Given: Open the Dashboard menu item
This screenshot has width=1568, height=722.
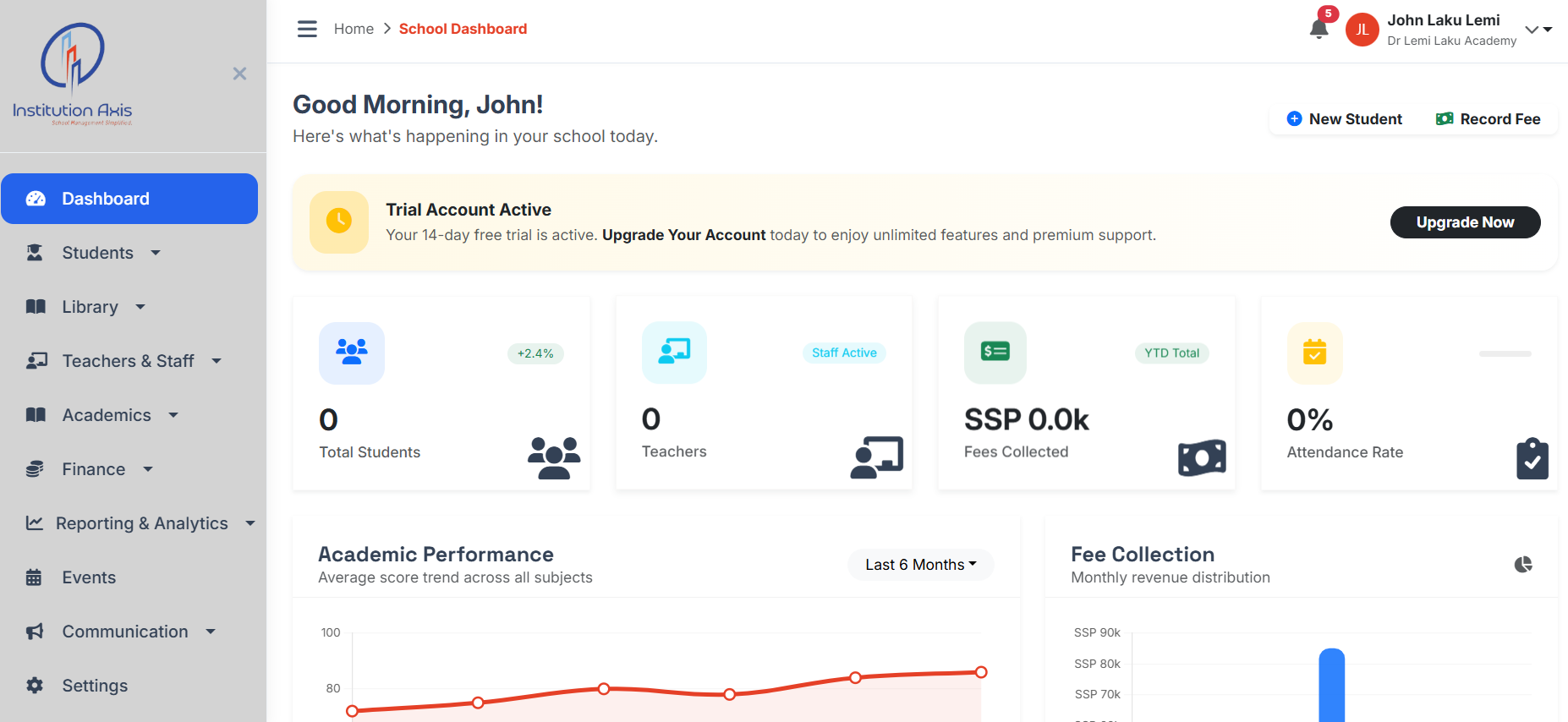Looking at the screenshot, I should tap(129, 199).
